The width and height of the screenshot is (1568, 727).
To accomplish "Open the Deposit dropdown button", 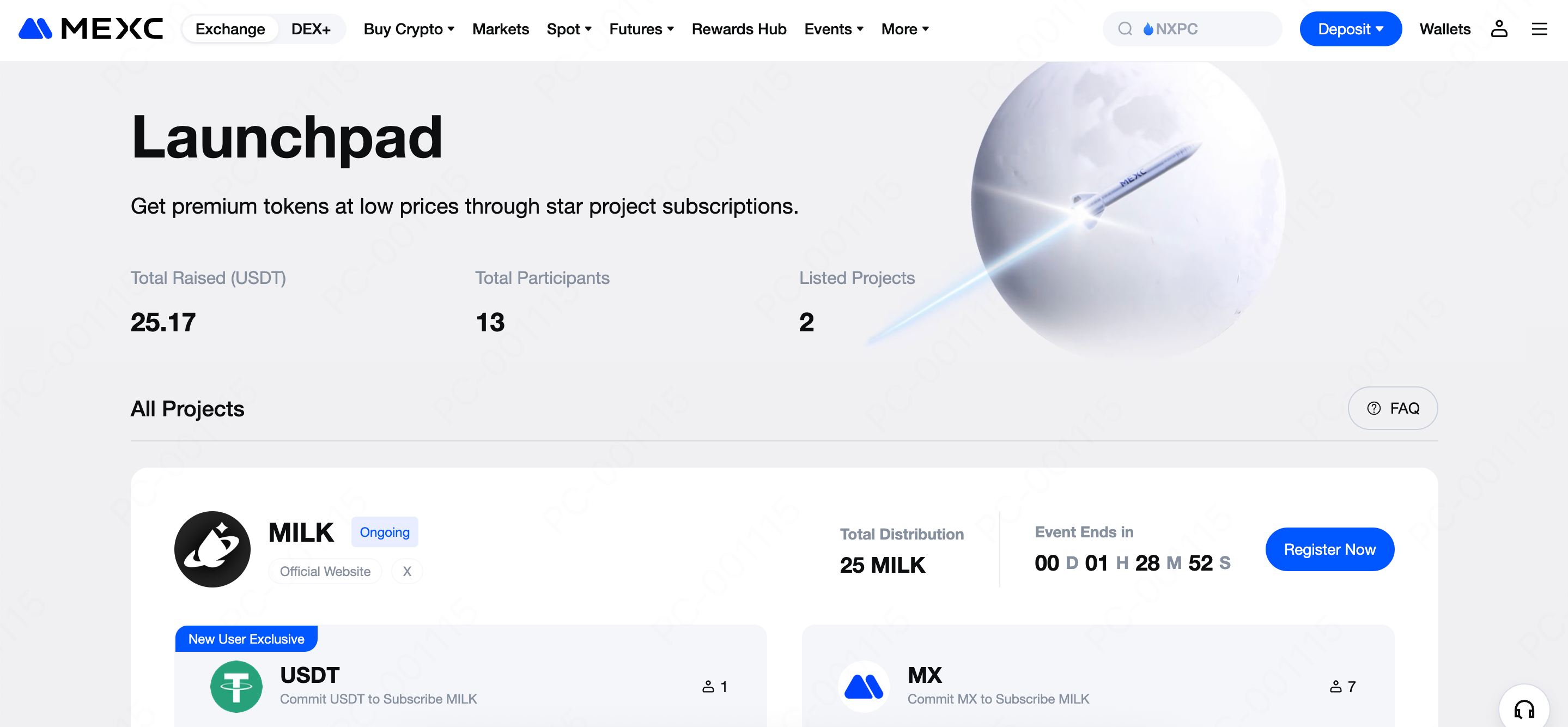I will [x=1351, y=29].
